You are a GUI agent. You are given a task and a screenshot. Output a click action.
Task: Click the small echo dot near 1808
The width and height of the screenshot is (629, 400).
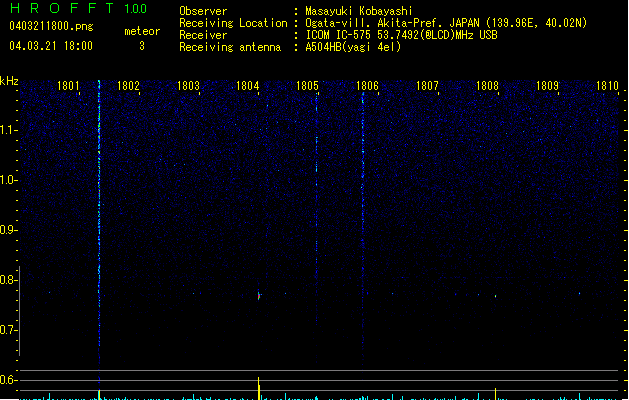[496, 296]
